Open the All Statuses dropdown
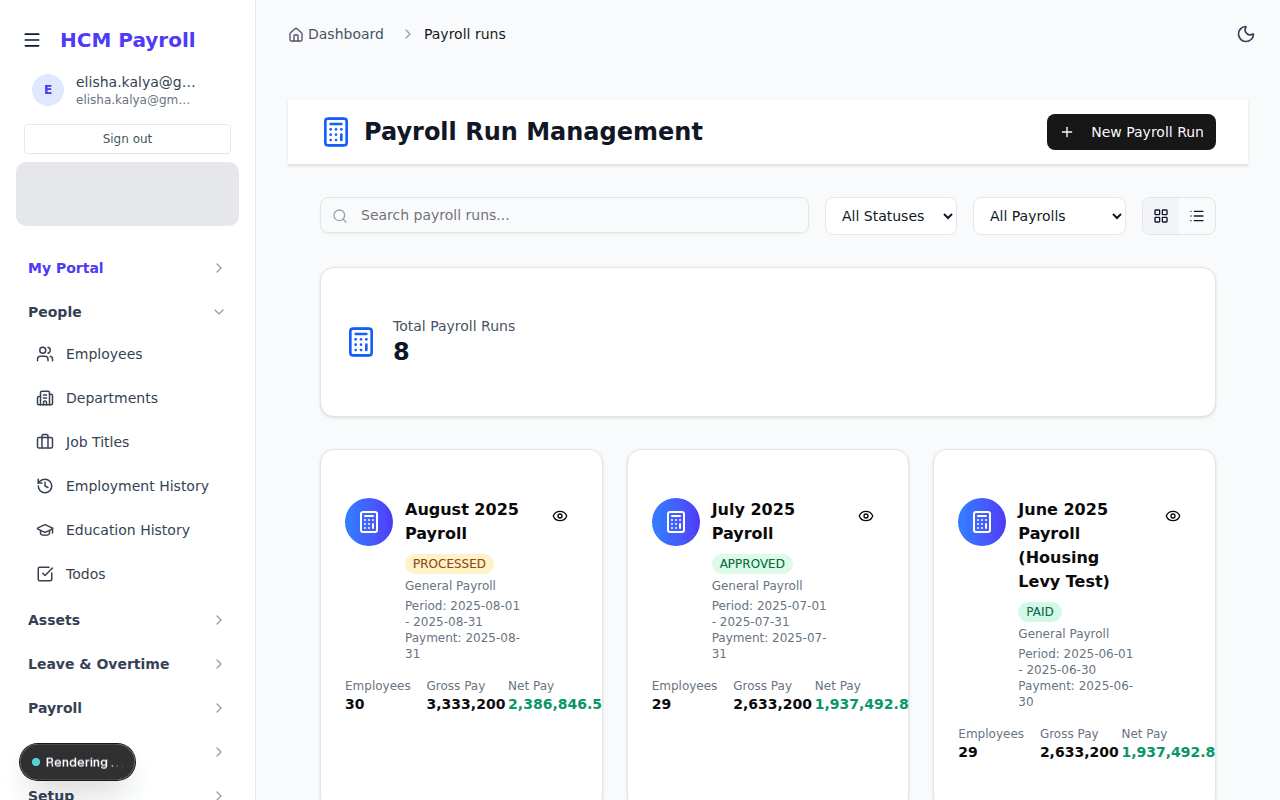Viewport: 1280px width, 800px height. pos(890,215)
